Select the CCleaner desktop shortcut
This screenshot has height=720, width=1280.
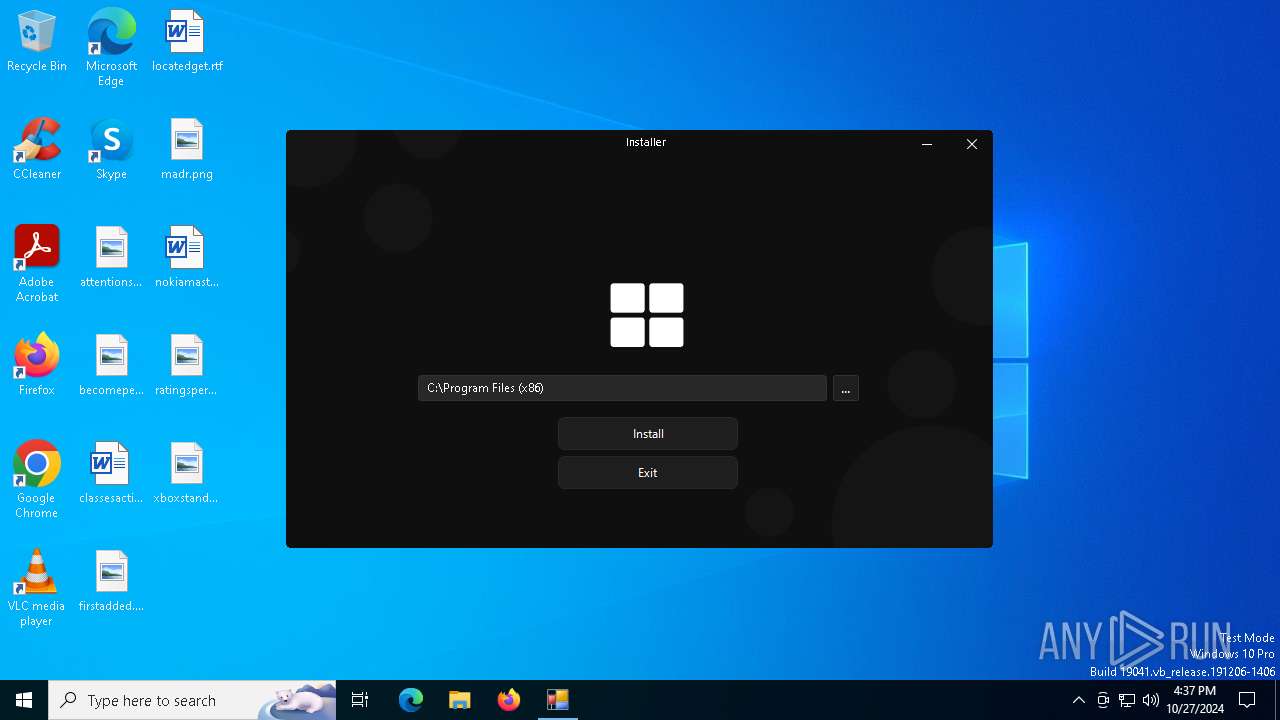point(37,150)
